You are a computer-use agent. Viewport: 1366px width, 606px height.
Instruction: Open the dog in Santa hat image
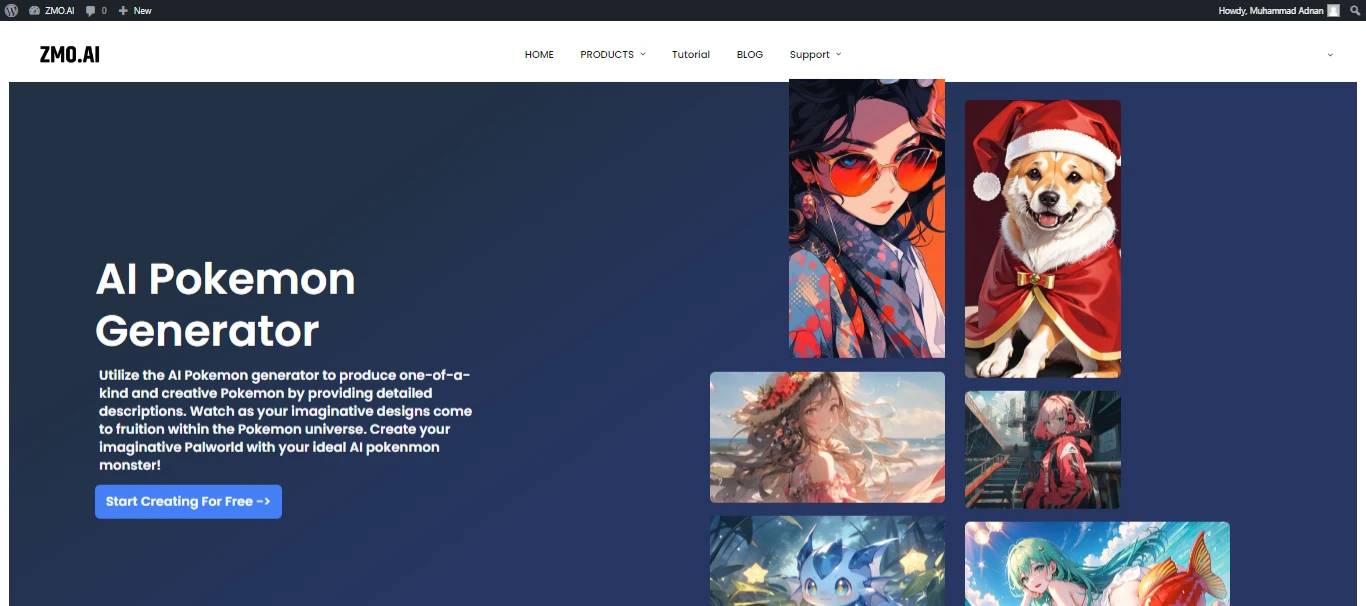1043,239
